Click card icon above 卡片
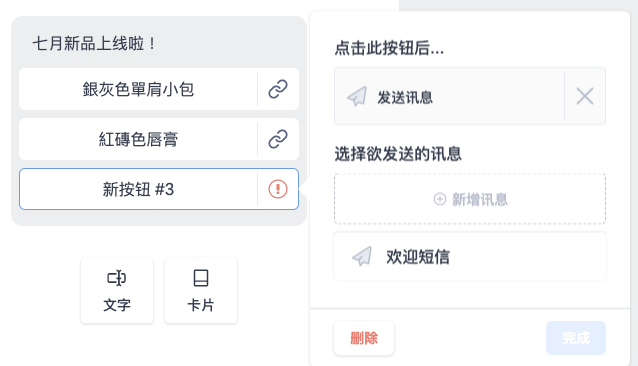 pyautogui.click(x=201, y=278)
